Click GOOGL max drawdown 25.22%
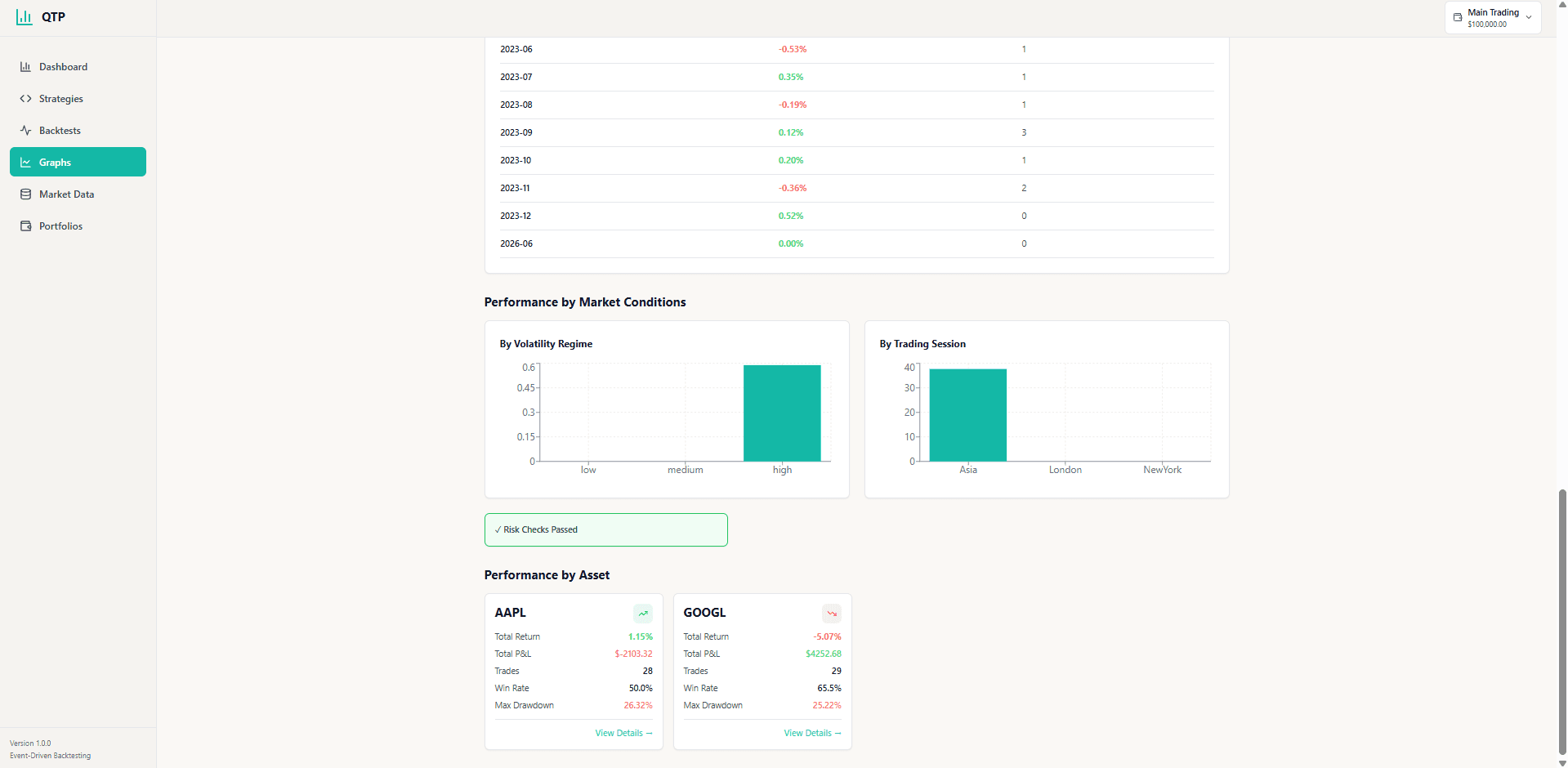 (827, 705)
